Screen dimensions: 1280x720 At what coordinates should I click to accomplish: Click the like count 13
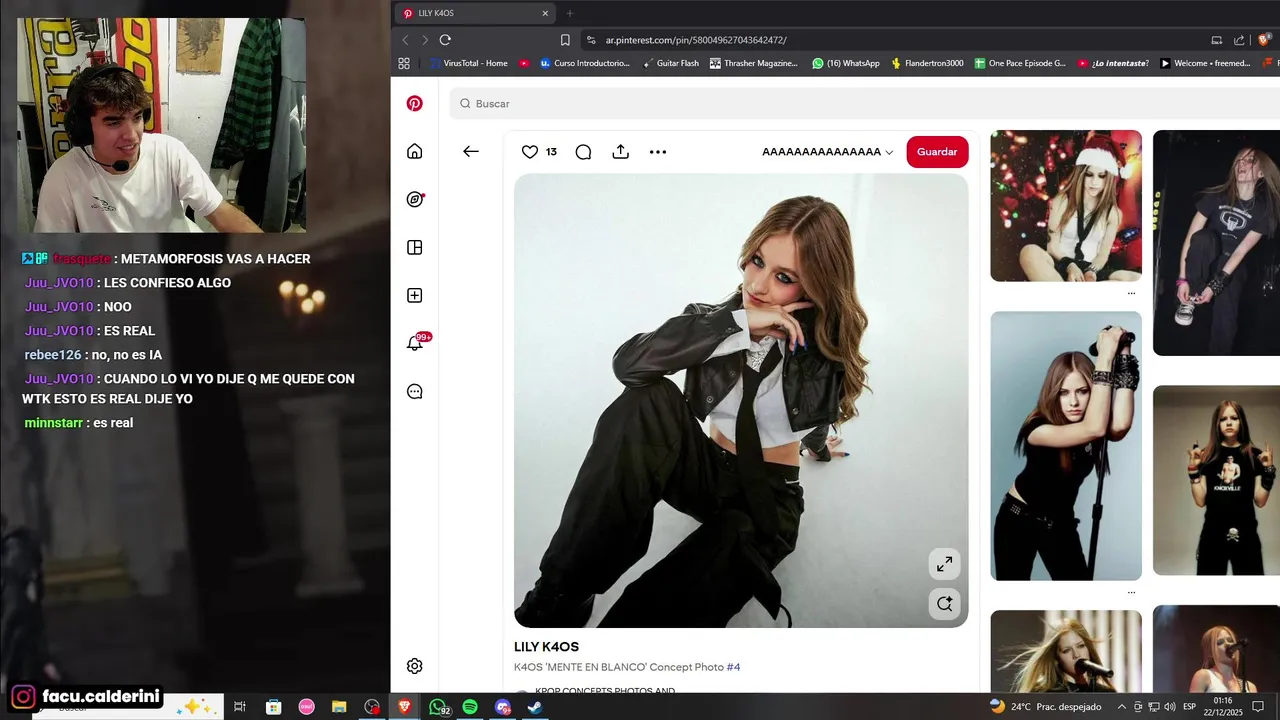pos(551,152)
